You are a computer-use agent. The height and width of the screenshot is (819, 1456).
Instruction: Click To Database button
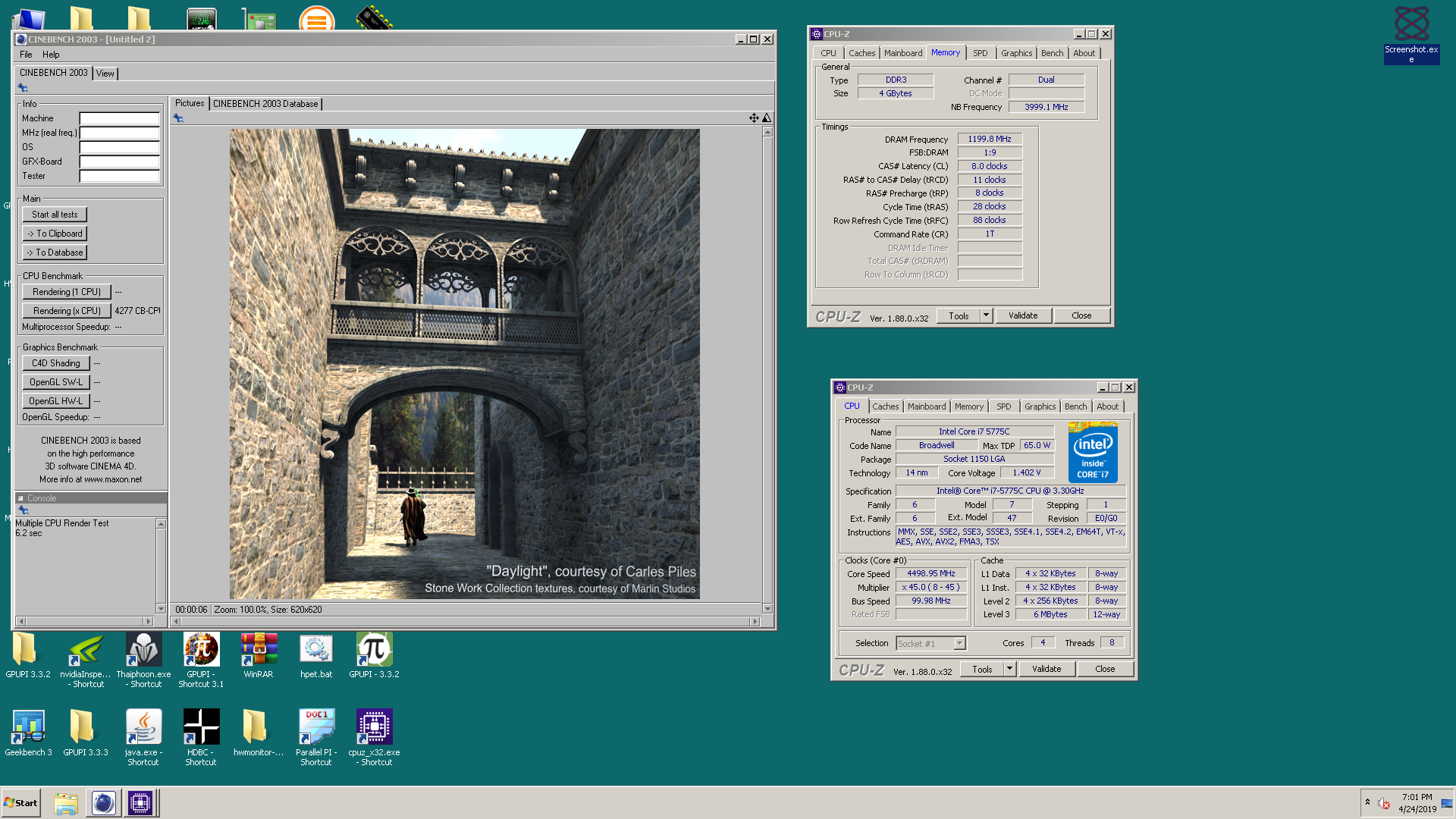coord(55,253)
